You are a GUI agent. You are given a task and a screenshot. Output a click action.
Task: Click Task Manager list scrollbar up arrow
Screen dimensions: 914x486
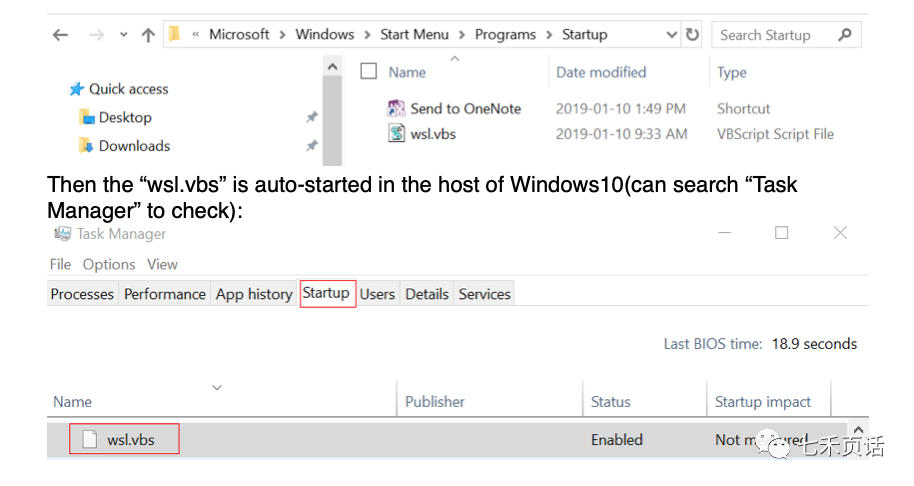[858, 429]
